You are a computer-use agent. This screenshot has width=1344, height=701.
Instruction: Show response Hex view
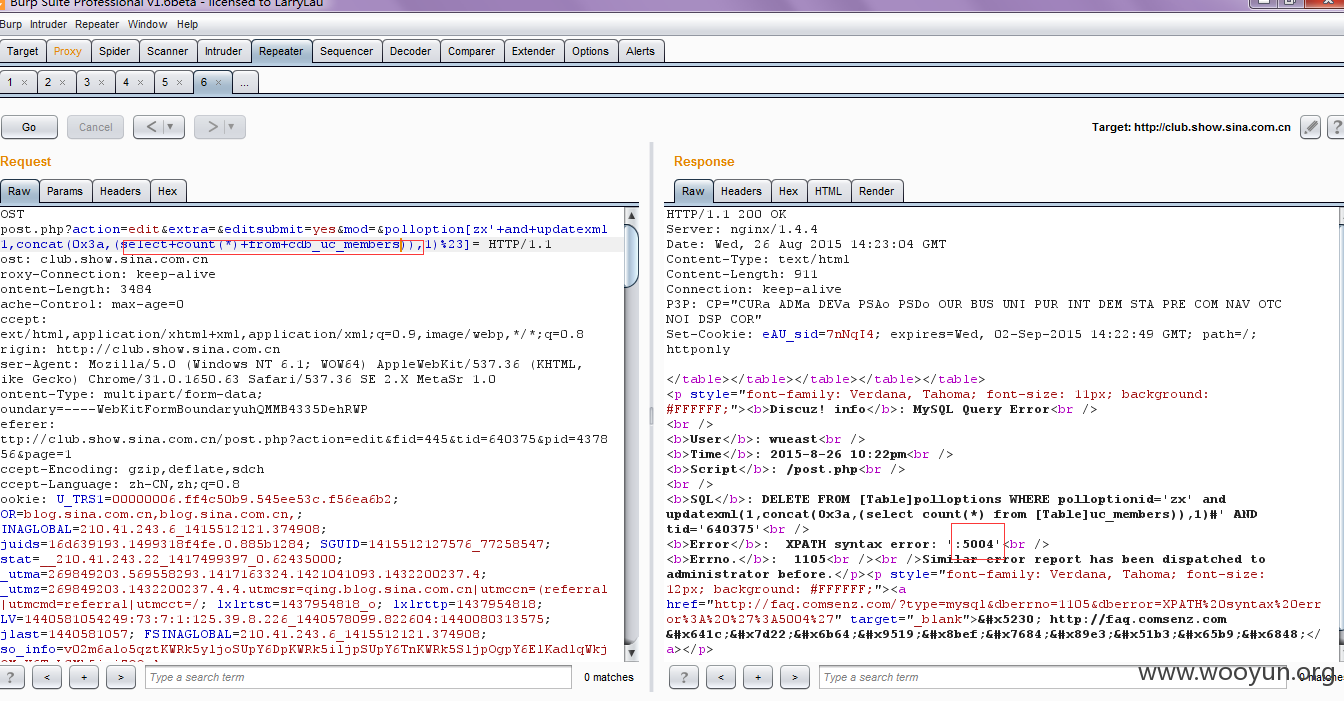click(788, 191)
